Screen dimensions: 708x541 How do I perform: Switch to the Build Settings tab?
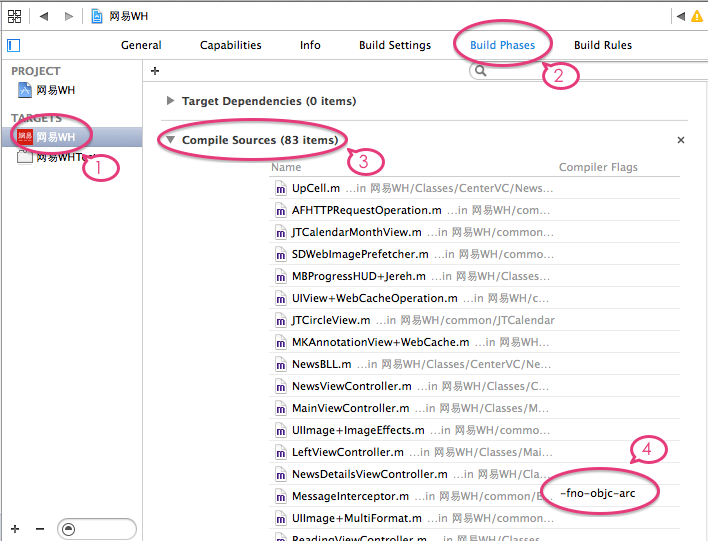point(395,45)
